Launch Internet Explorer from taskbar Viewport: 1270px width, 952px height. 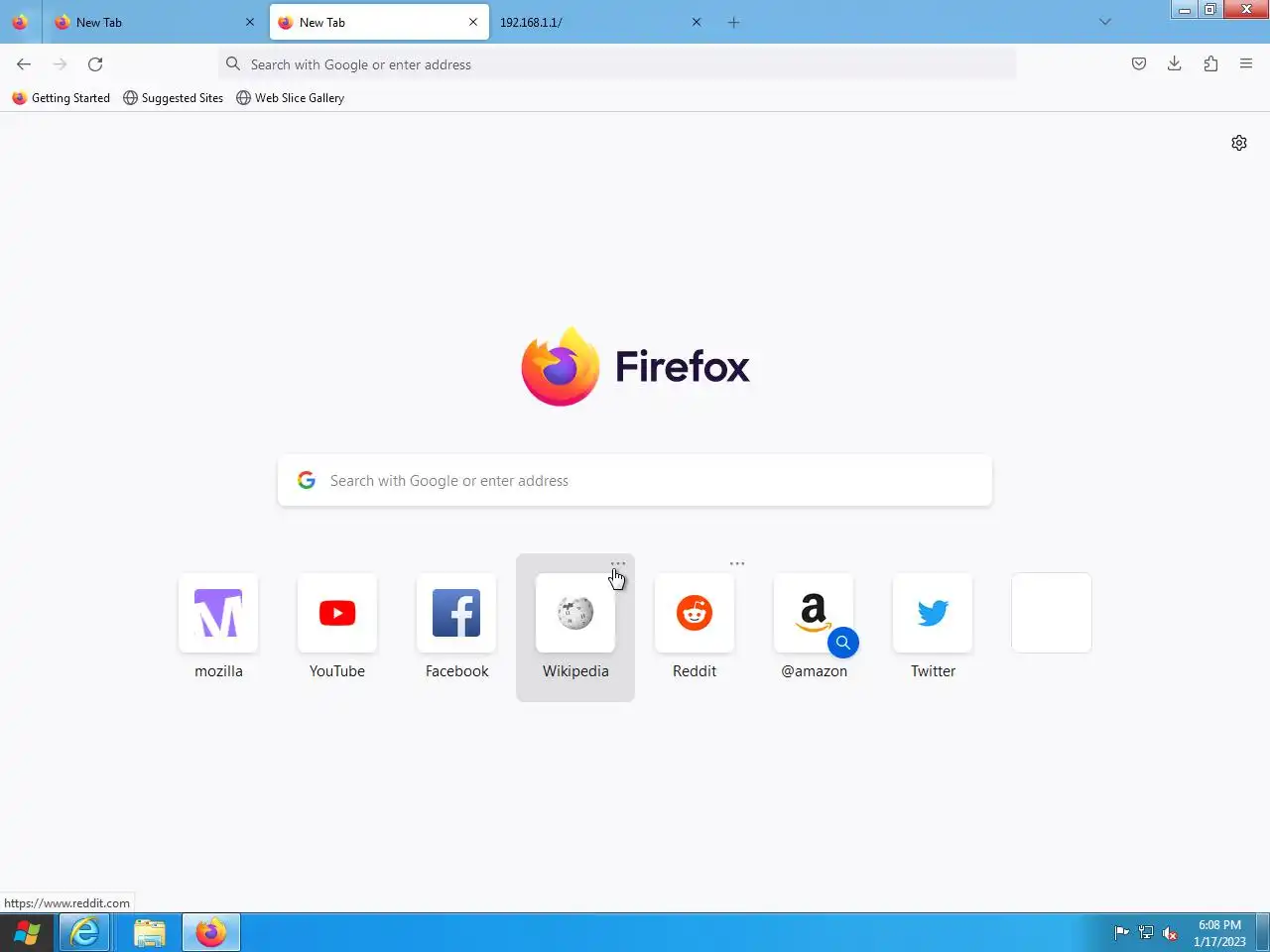coord(85,933)
